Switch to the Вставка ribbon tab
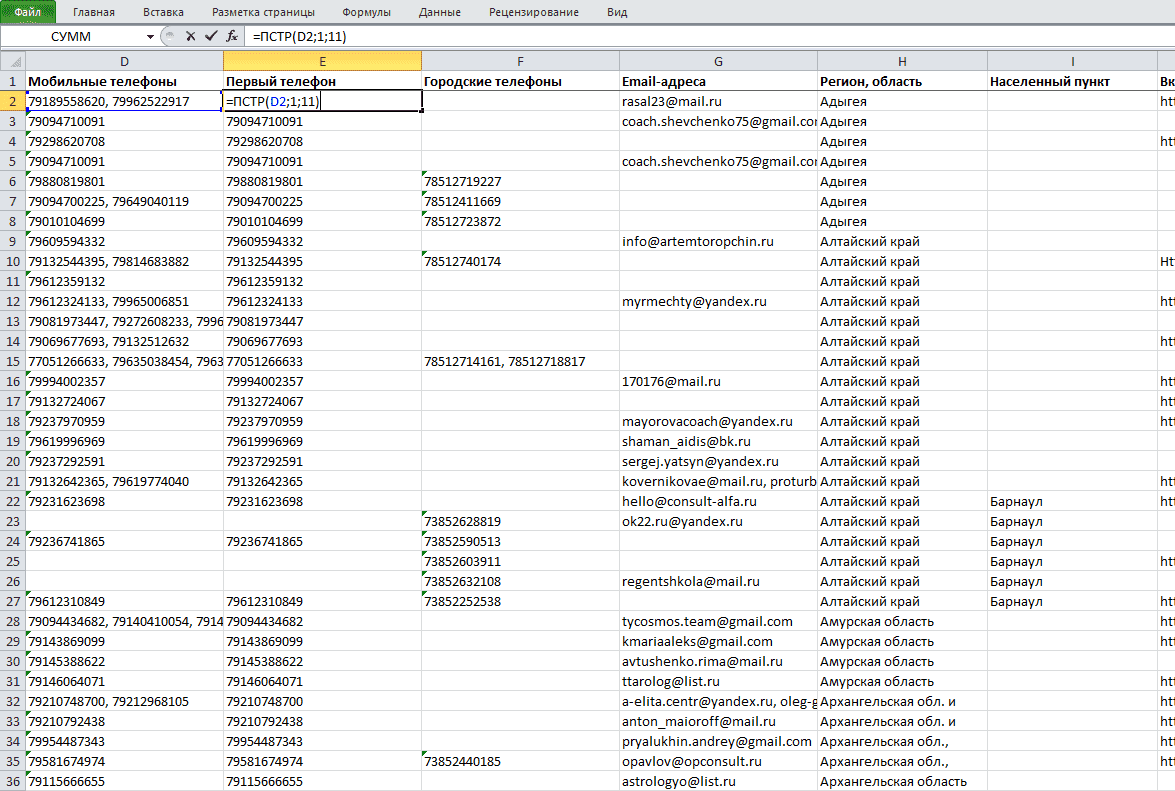 click(163, 12)
